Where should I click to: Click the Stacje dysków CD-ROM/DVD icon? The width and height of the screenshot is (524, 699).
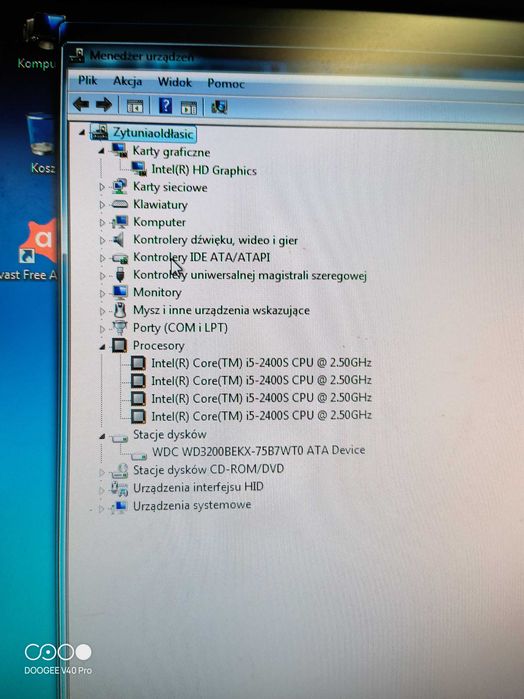(119, 471)
